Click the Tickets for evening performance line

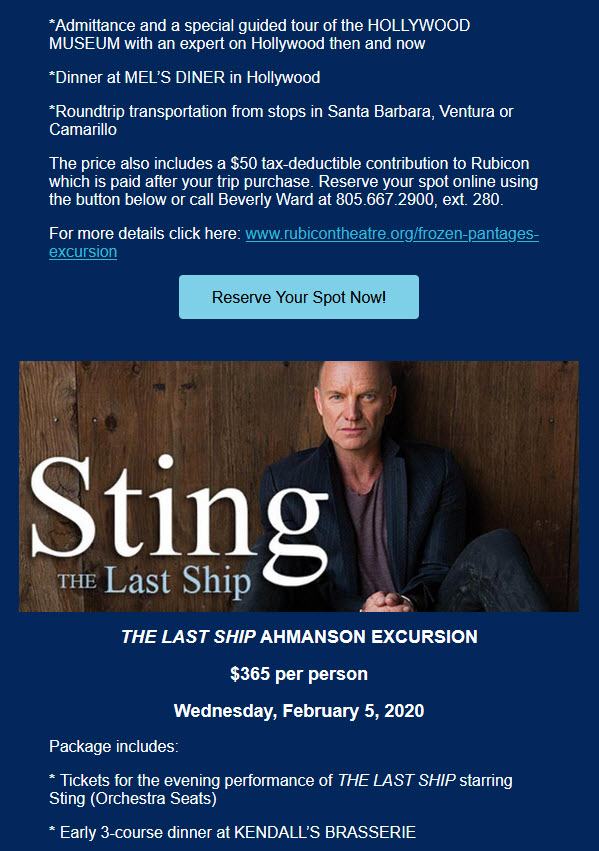coord(281,790)
